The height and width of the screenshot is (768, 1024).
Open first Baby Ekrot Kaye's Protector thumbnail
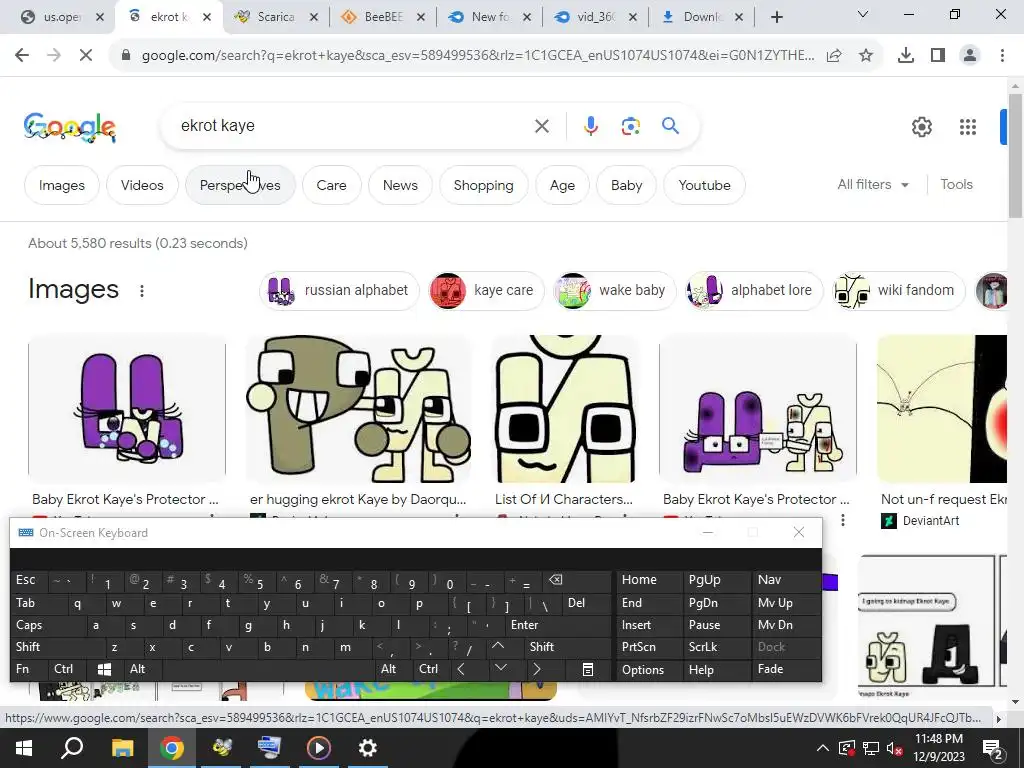[x=127, y=408]
